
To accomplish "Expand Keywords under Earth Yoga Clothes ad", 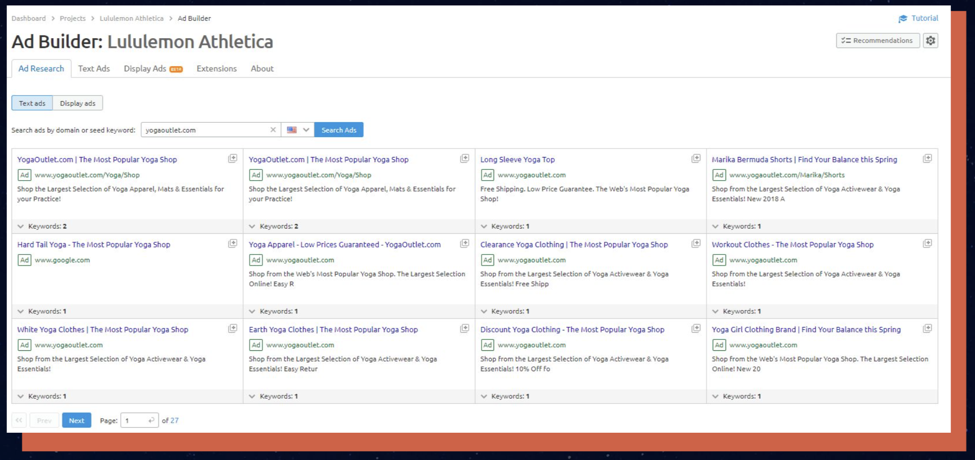I will point(274,396).
